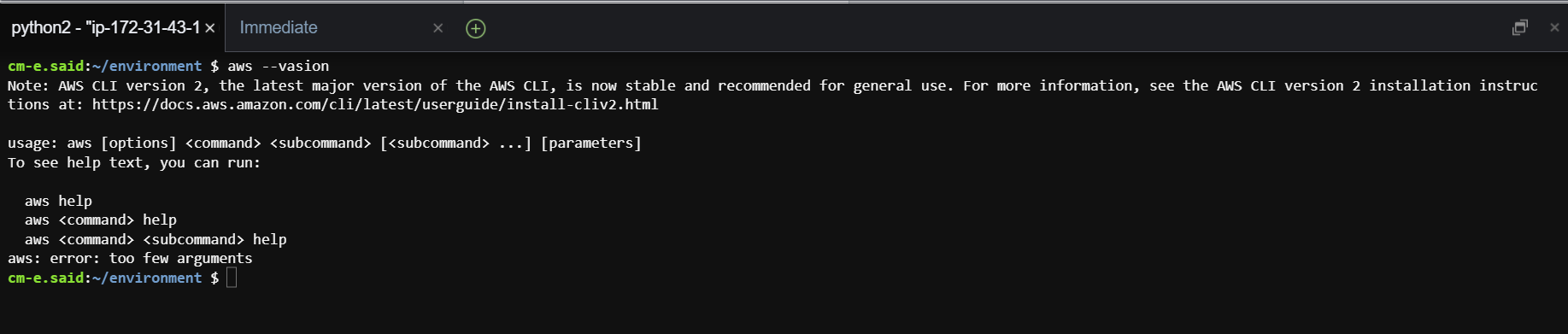Click the first 'cm-e.said' prompt username
The height and width of the screenshot is (334, 1568).
[46, 66]
